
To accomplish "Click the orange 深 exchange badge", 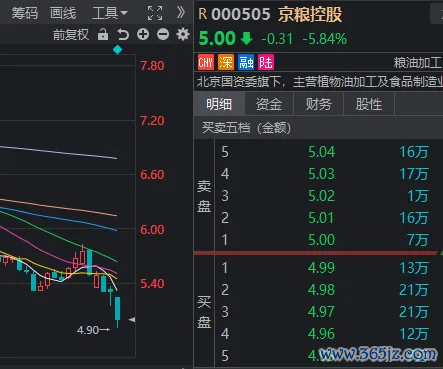I will pyautogui.click(x=226, y=62).
